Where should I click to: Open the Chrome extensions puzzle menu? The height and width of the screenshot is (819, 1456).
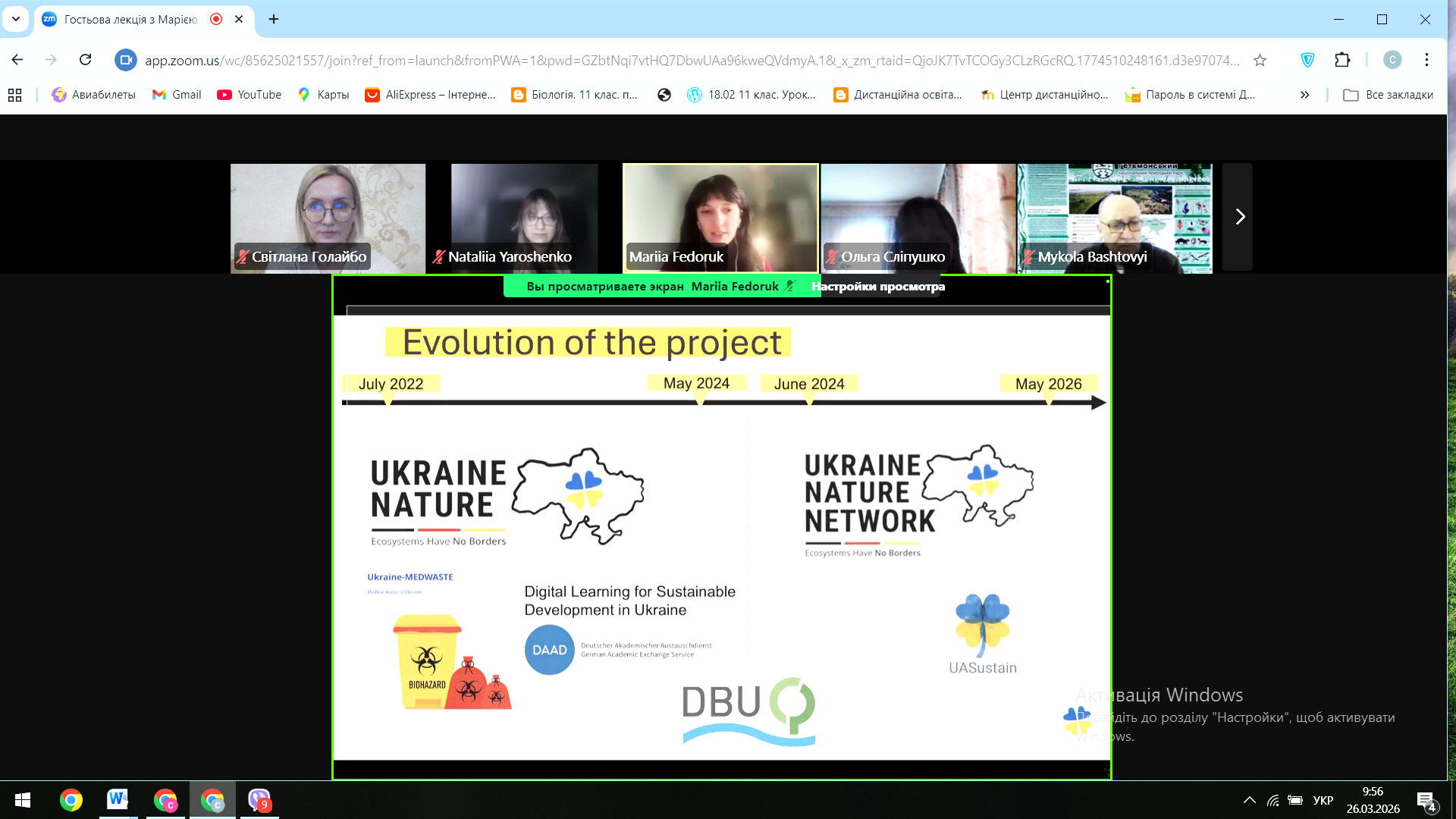1342,60
